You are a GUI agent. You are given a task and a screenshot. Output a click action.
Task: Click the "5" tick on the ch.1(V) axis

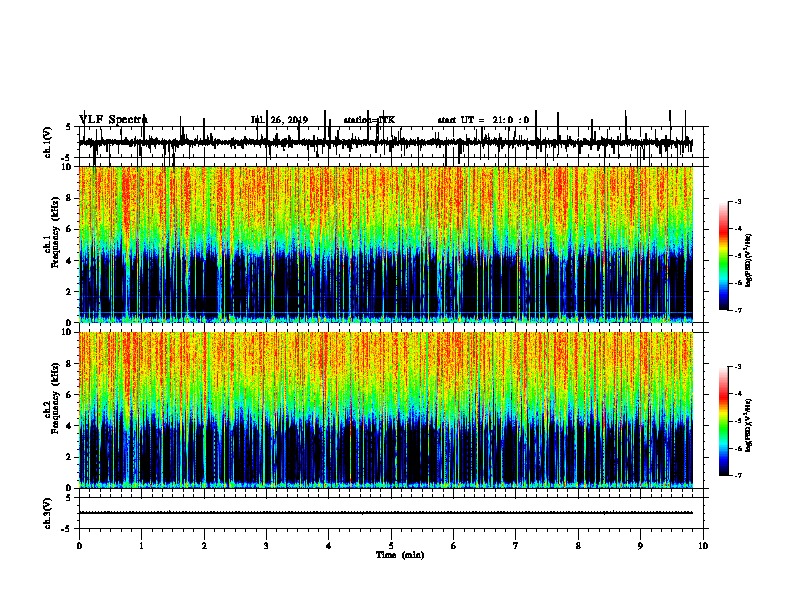pyautogui.click(x=69, y=127)
